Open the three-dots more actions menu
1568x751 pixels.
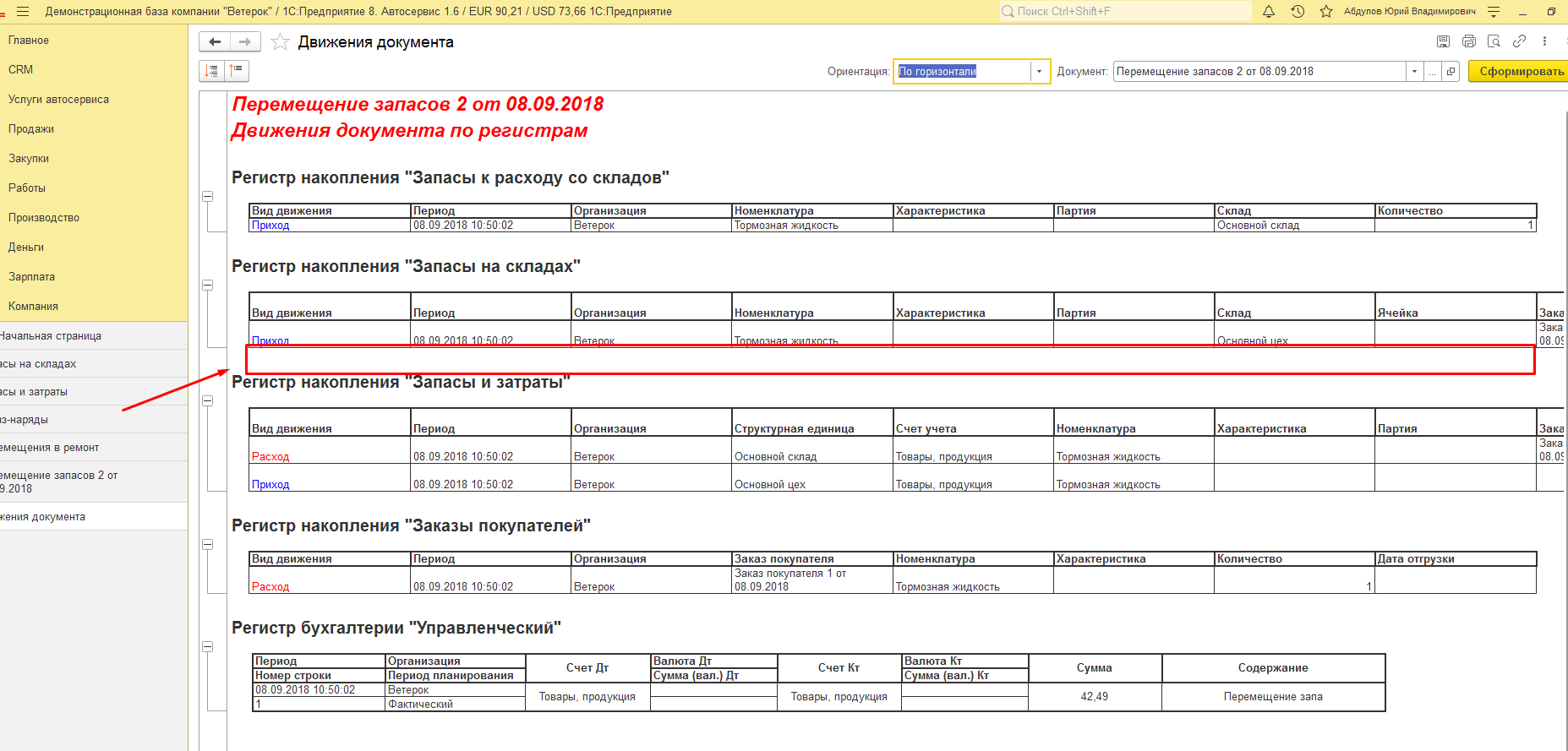pyautogui.click(x=1544, y=41)
